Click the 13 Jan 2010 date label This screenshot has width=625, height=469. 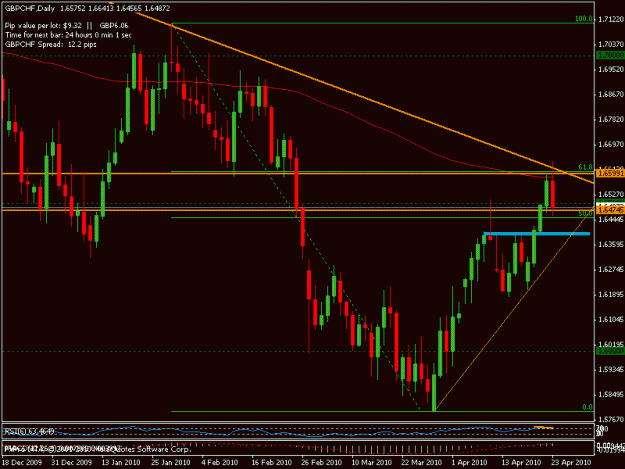click(x=121, y=462)
